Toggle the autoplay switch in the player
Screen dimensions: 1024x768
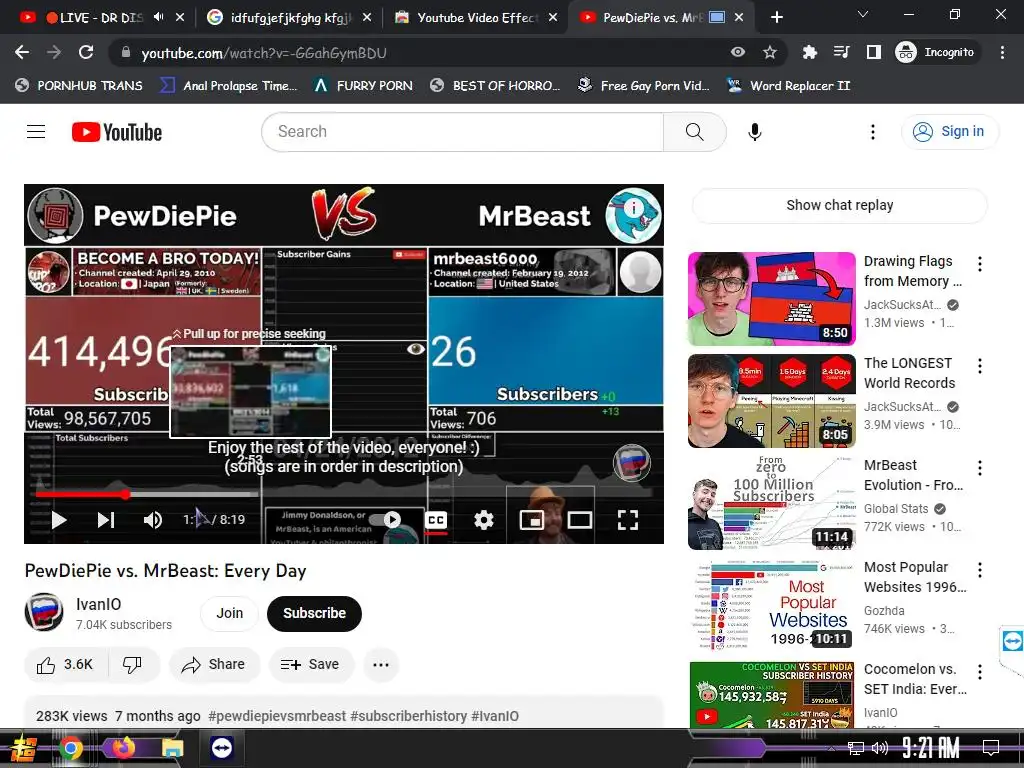click(385, 519)
